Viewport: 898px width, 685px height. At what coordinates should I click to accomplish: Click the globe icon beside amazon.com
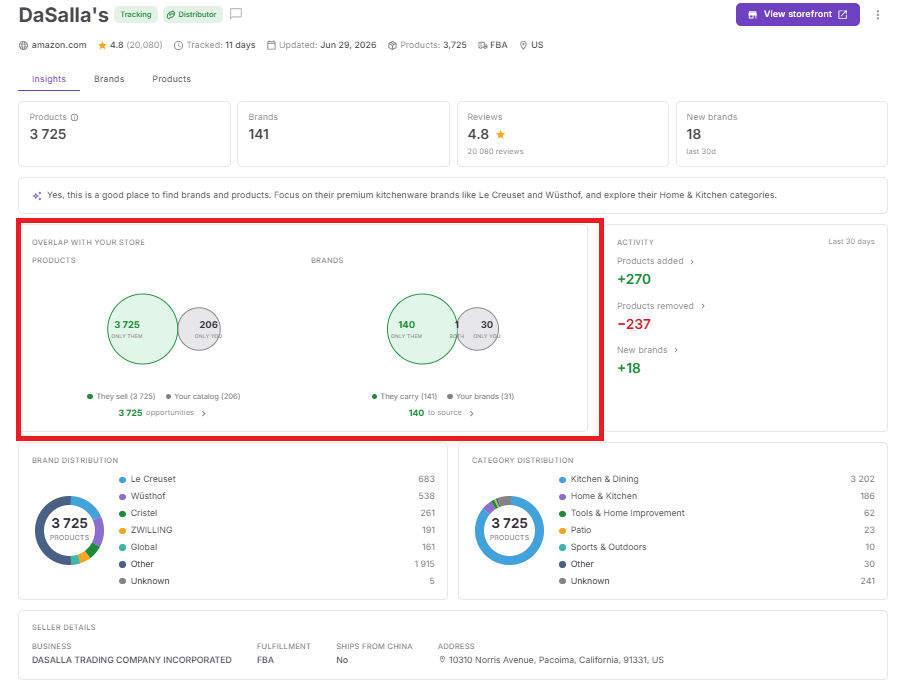click(23, 45)
